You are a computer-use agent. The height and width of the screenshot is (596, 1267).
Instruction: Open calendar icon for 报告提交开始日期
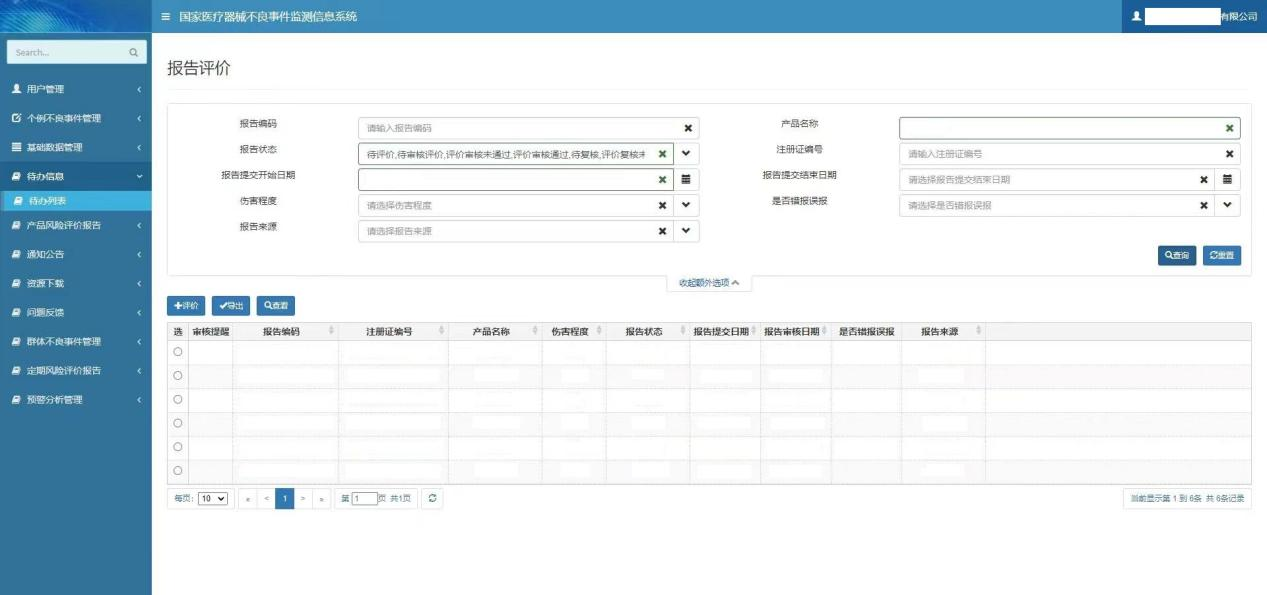coord(686,180)
